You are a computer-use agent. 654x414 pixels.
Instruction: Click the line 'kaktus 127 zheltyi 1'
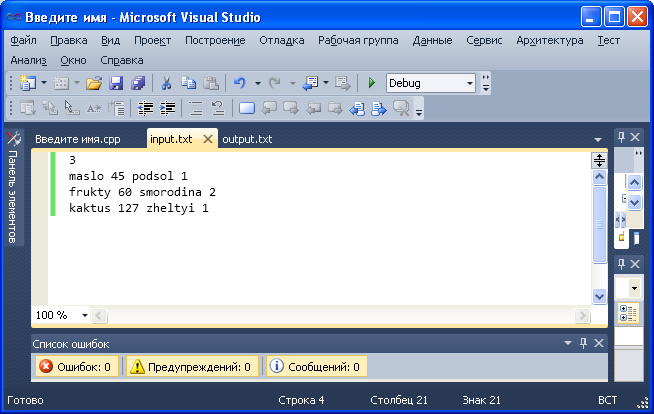coord(138,208)
